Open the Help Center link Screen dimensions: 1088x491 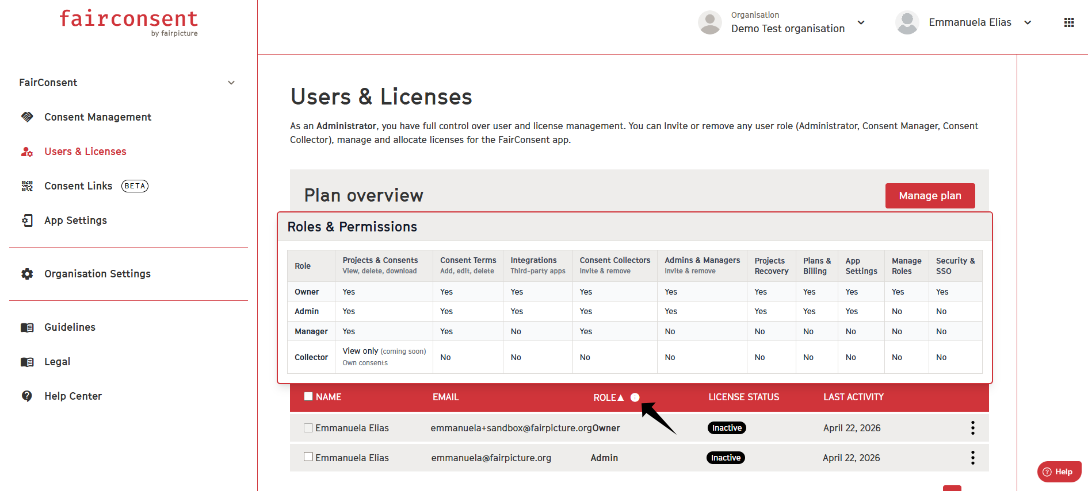pos(73,396)
